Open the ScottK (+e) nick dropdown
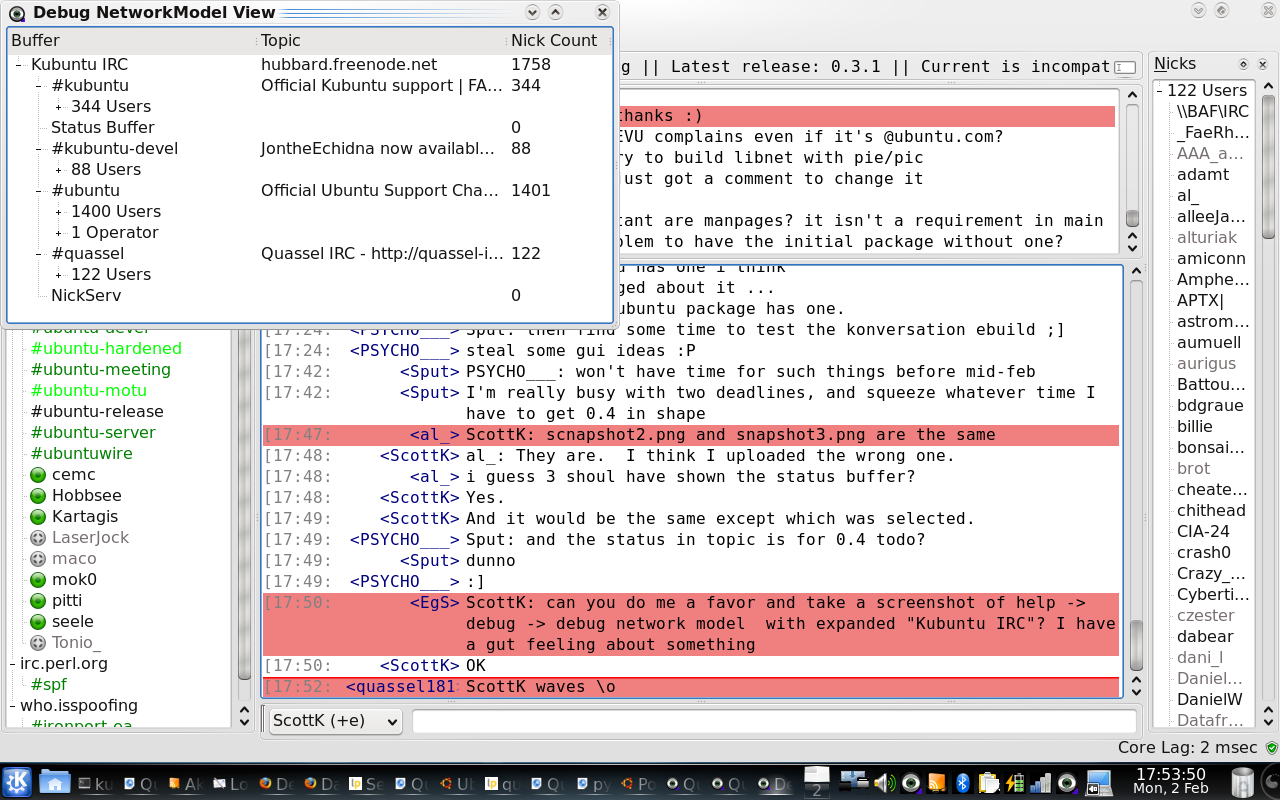This screenshot has width=1280, height=800. click(x=335, y=720)
